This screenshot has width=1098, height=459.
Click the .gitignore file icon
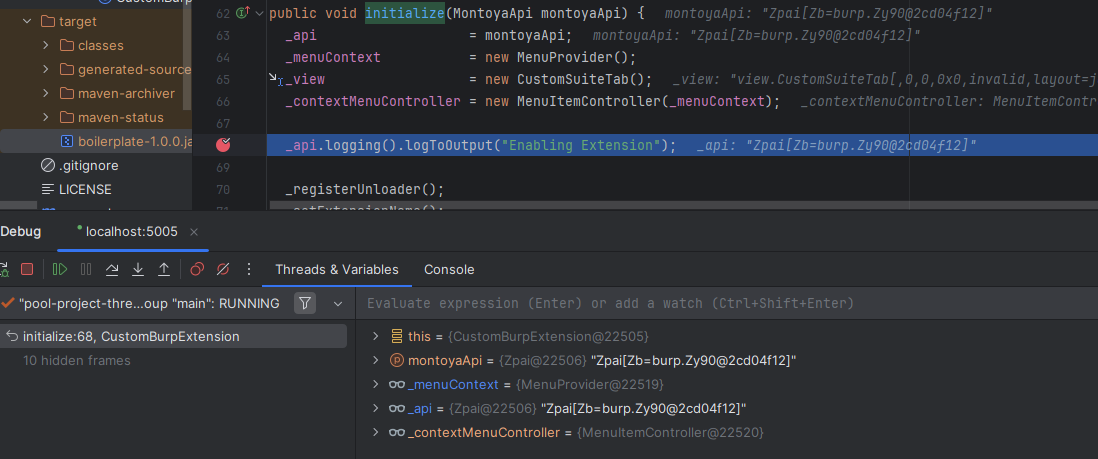[x=48, y=165]
